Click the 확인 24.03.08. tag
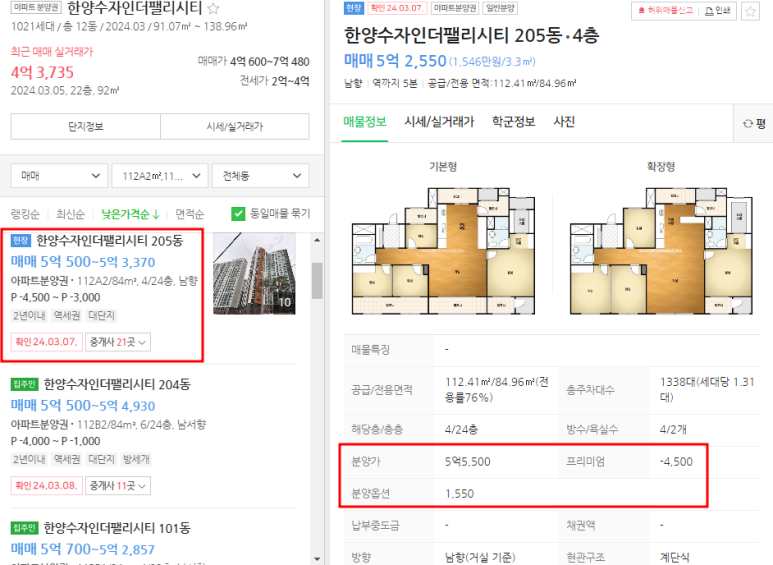 [46, 486]
